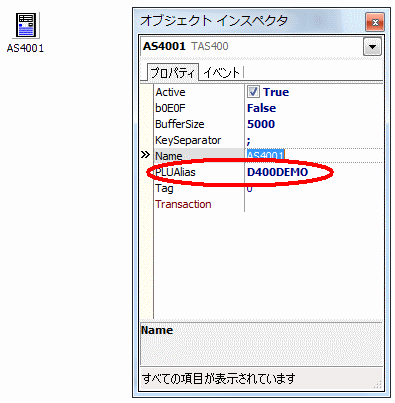Click the AS4001 label under the component icon

tap(25, 49)
